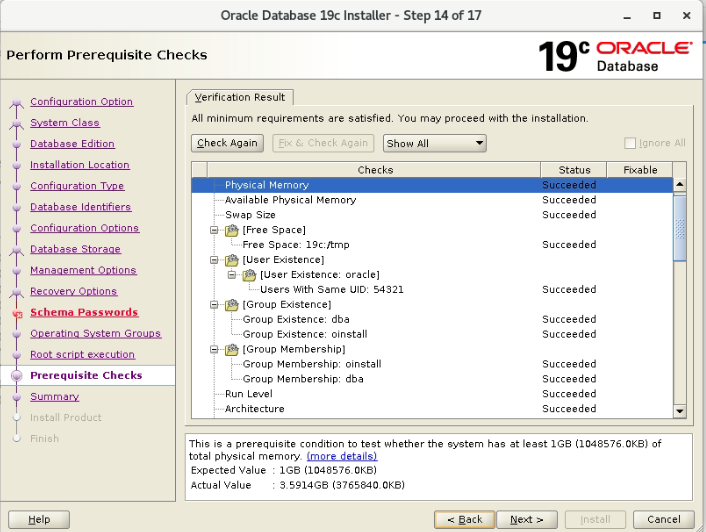The height and width of the screenshot is (532, 706).
Task: Collapse the Group Existence tree node
Action: [x=214, y=305]
